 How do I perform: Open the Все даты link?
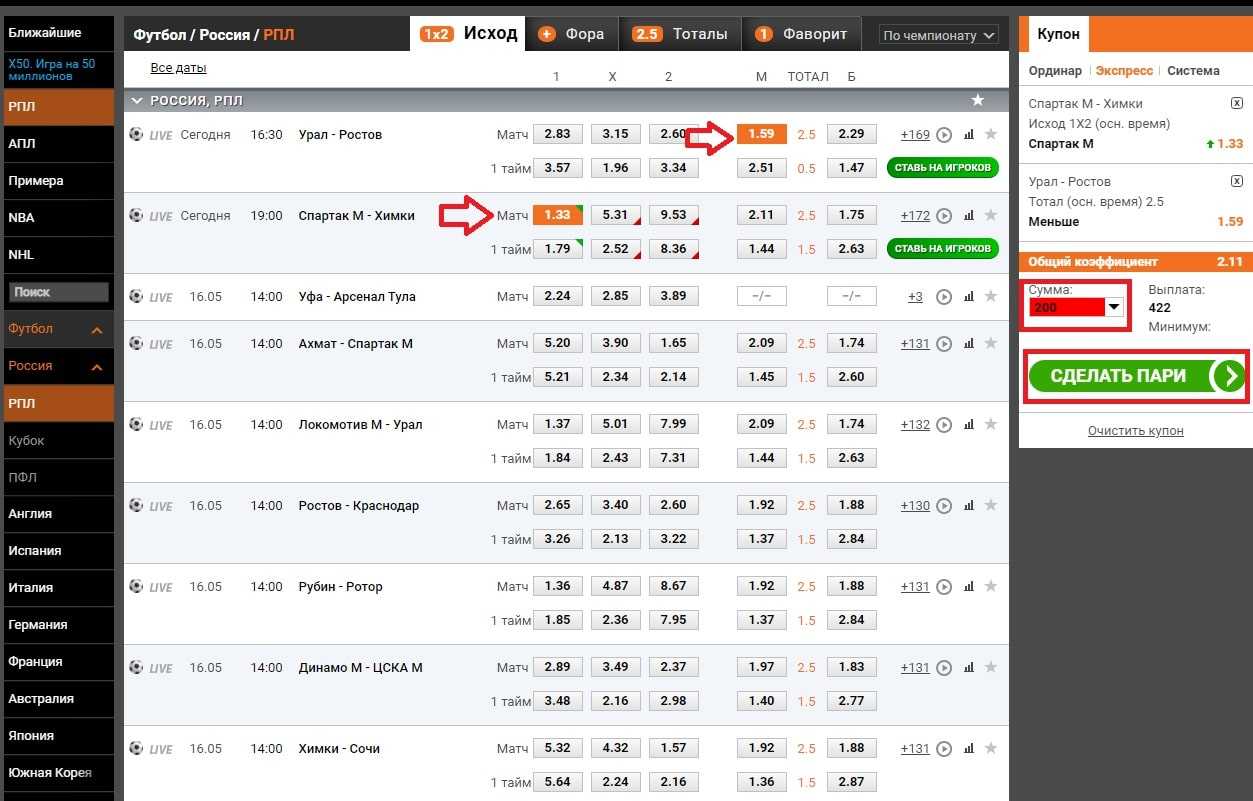tap(178, 68)
